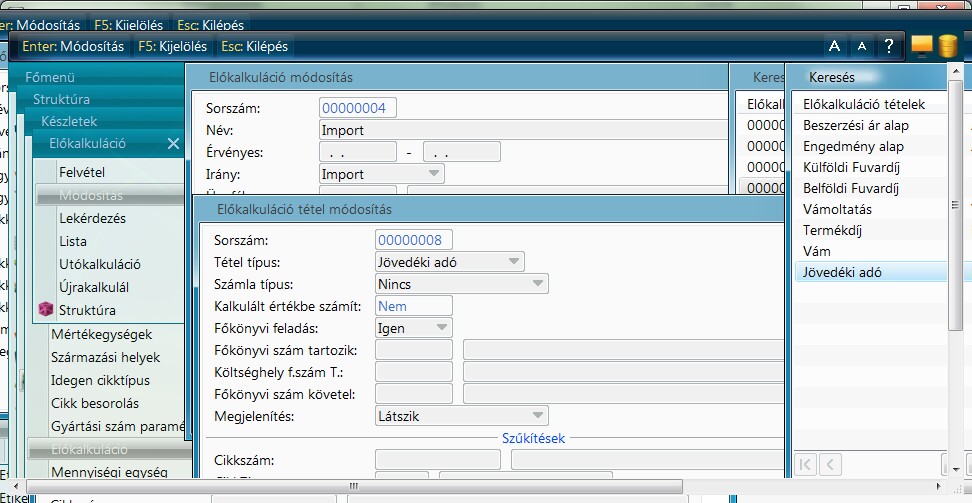Click scroll left arrow on bottom scrollbar
The height and width of the screenshot is (503, 972).
point(15,486)
